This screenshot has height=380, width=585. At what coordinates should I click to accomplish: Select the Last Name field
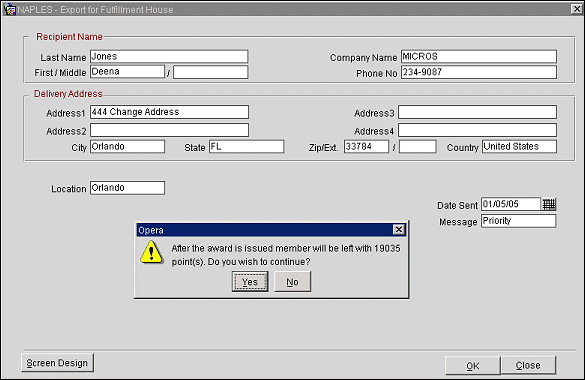[x=169, y=56]
